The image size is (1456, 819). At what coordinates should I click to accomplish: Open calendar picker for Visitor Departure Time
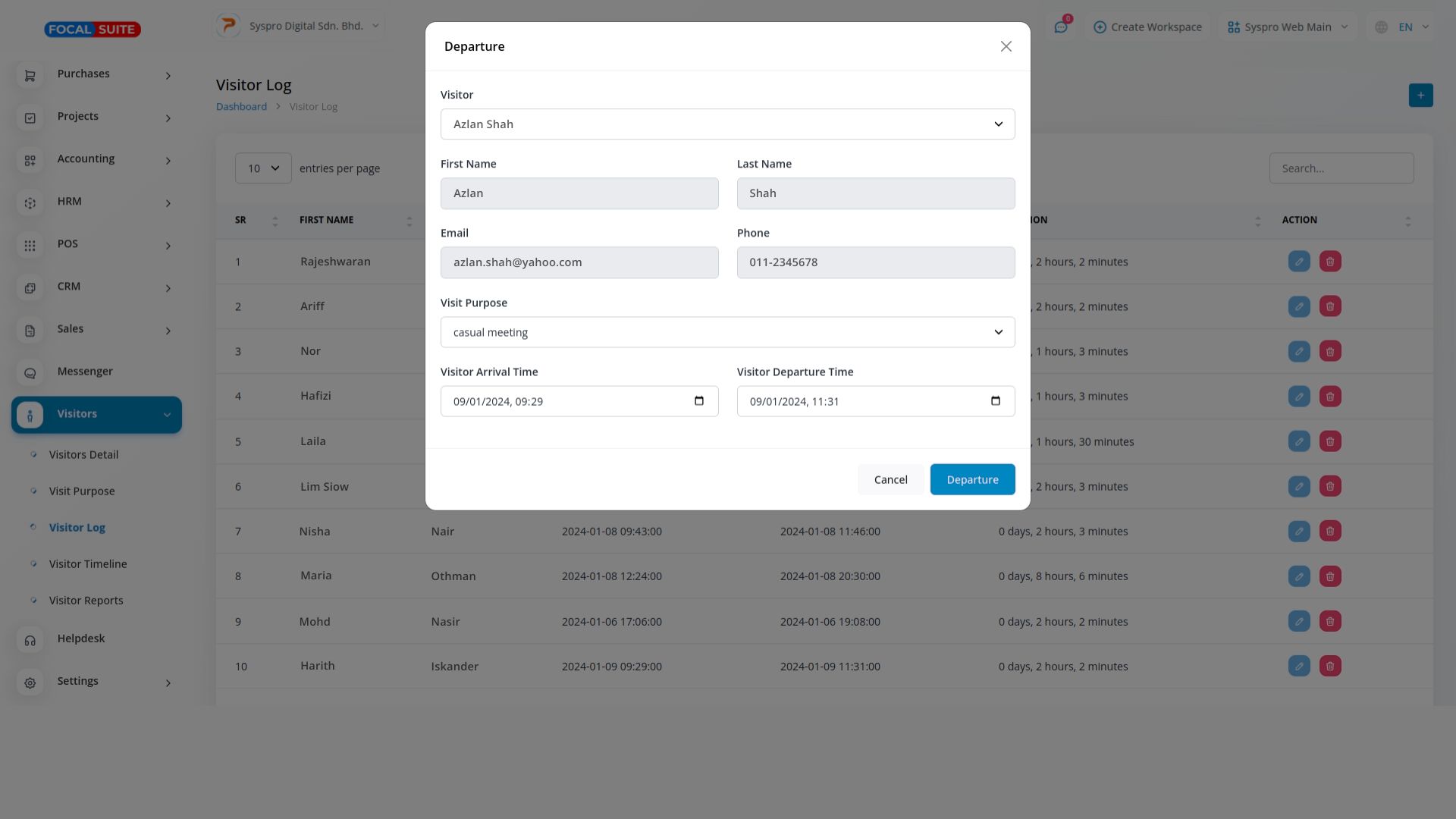pos(995,401)
